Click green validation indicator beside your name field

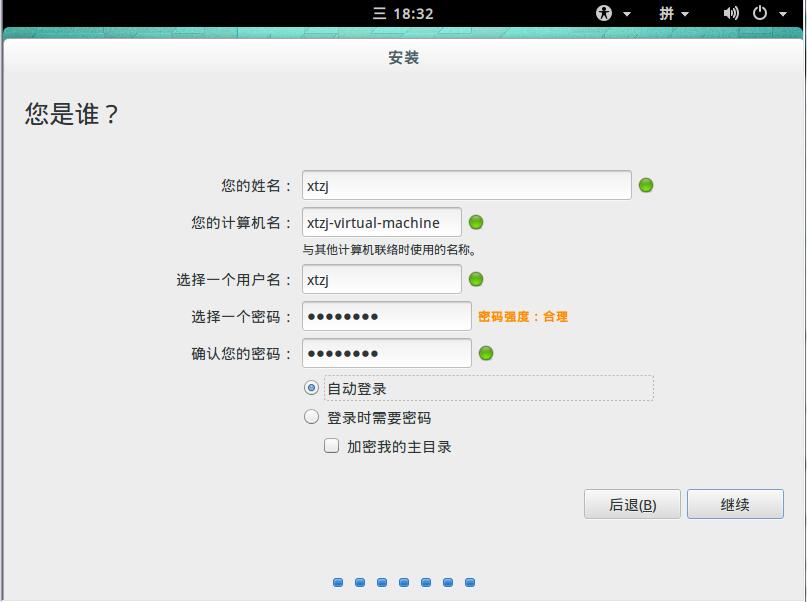[x=646, y=185]
